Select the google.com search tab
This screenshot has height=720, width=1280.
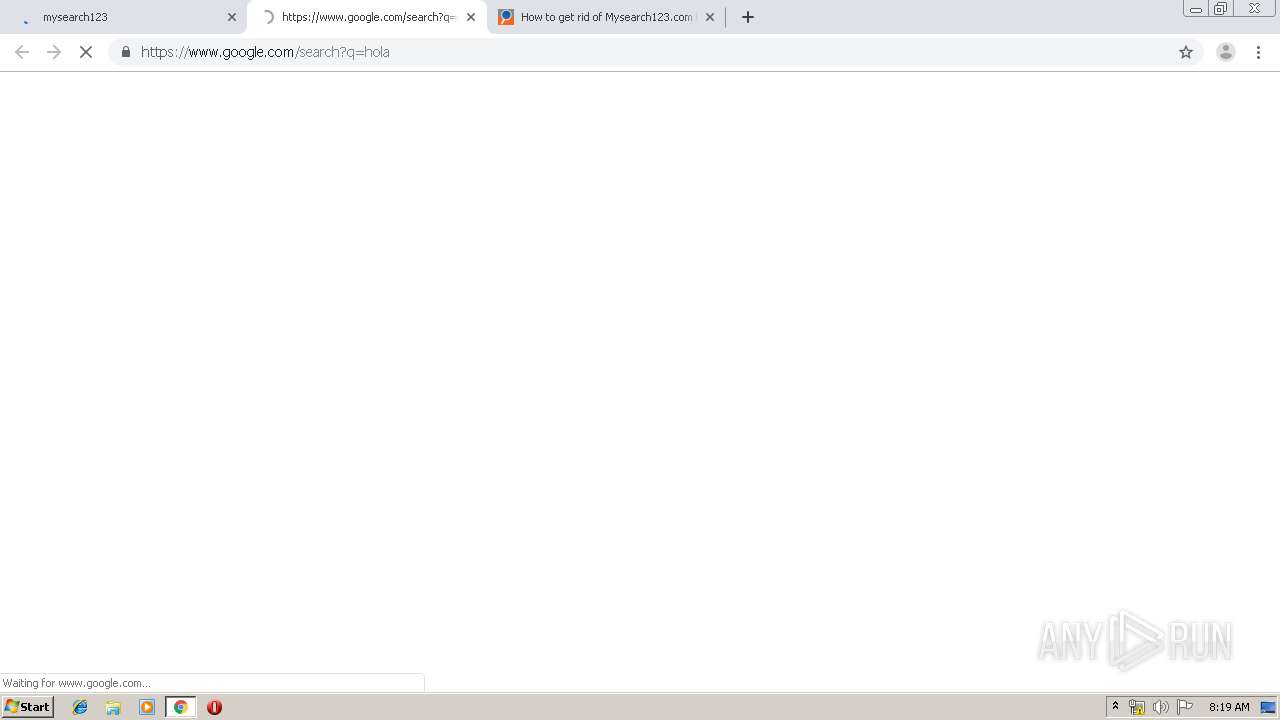pyautogui.click(x=366, y=17)
